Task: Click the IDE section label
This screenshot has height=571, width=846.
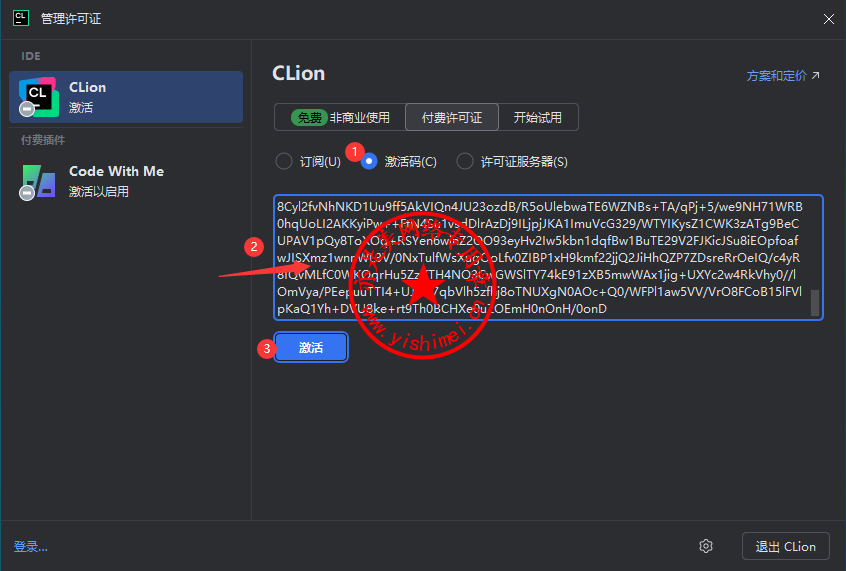Action: (x=31, y=56)
